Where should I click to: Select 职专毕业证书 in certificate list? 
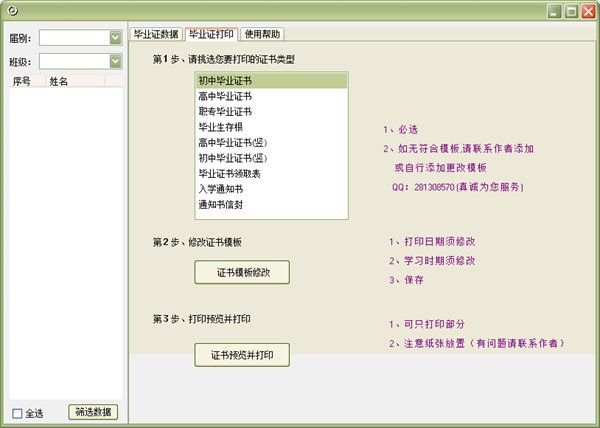[x=271, y=112]
